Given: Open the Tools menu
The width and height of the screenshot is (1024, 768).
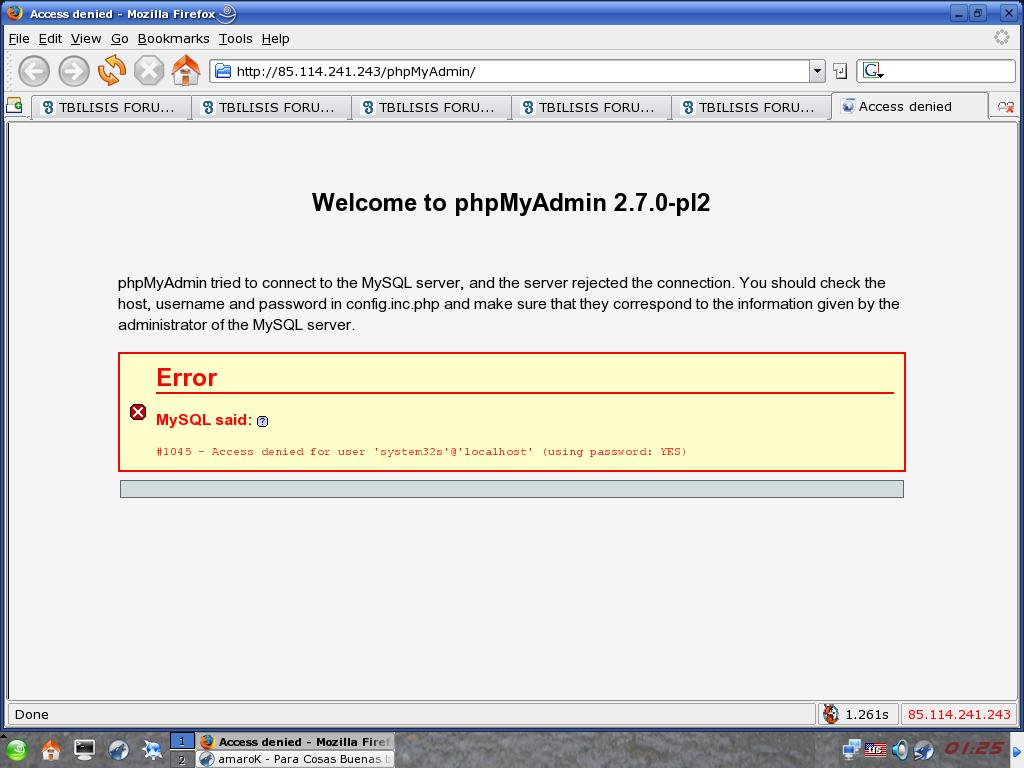Looking at the screenshot, I should pos(236,39).
